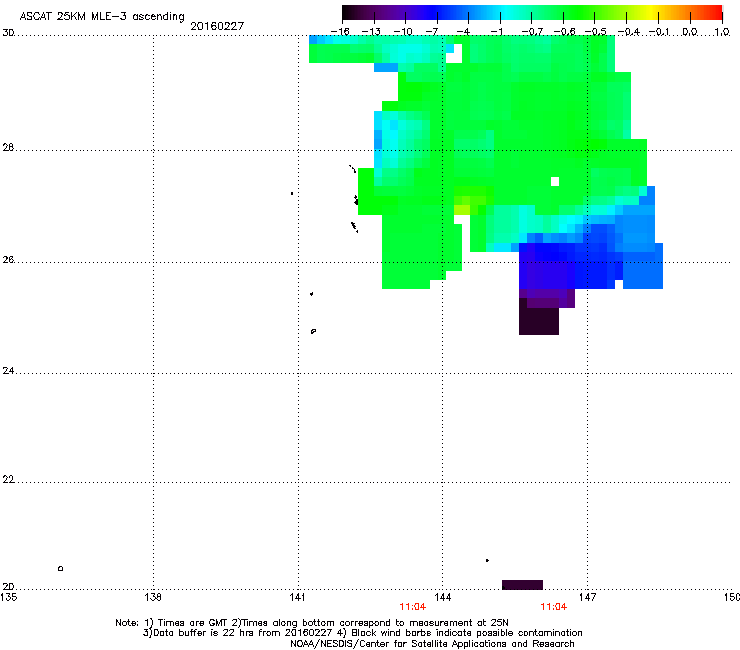Click the 'Times are GMT' note line

pyautogui.click(x=311, y=623)
